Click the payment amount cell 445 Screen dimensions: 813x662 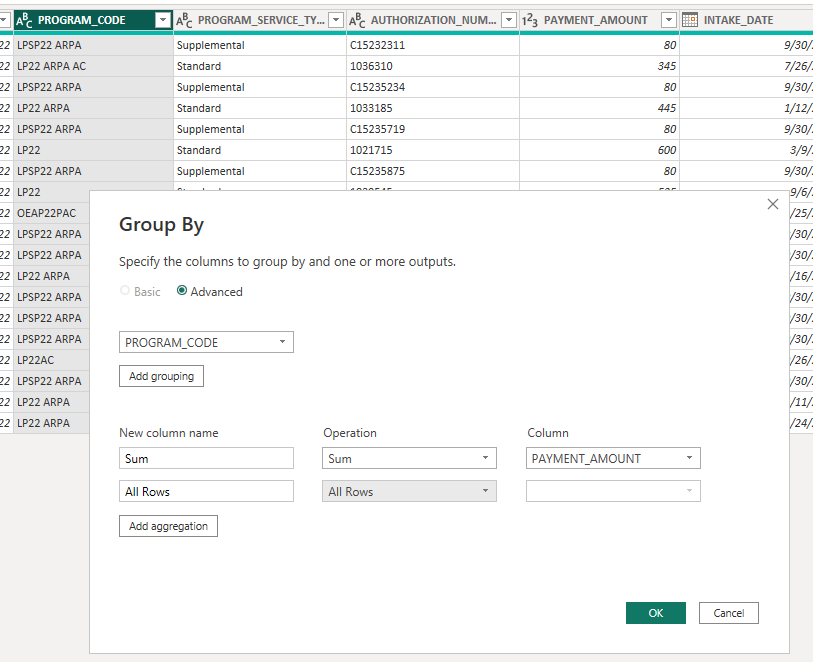coord(599,108)
